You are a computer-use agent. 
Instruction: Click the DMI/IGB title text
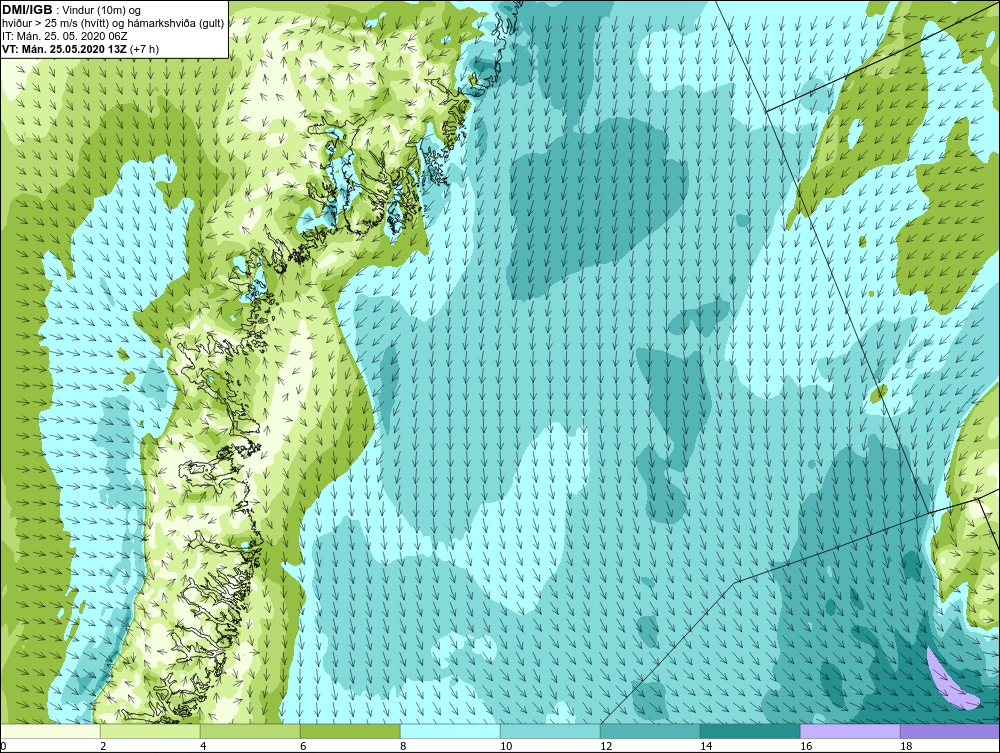[27, 10]
